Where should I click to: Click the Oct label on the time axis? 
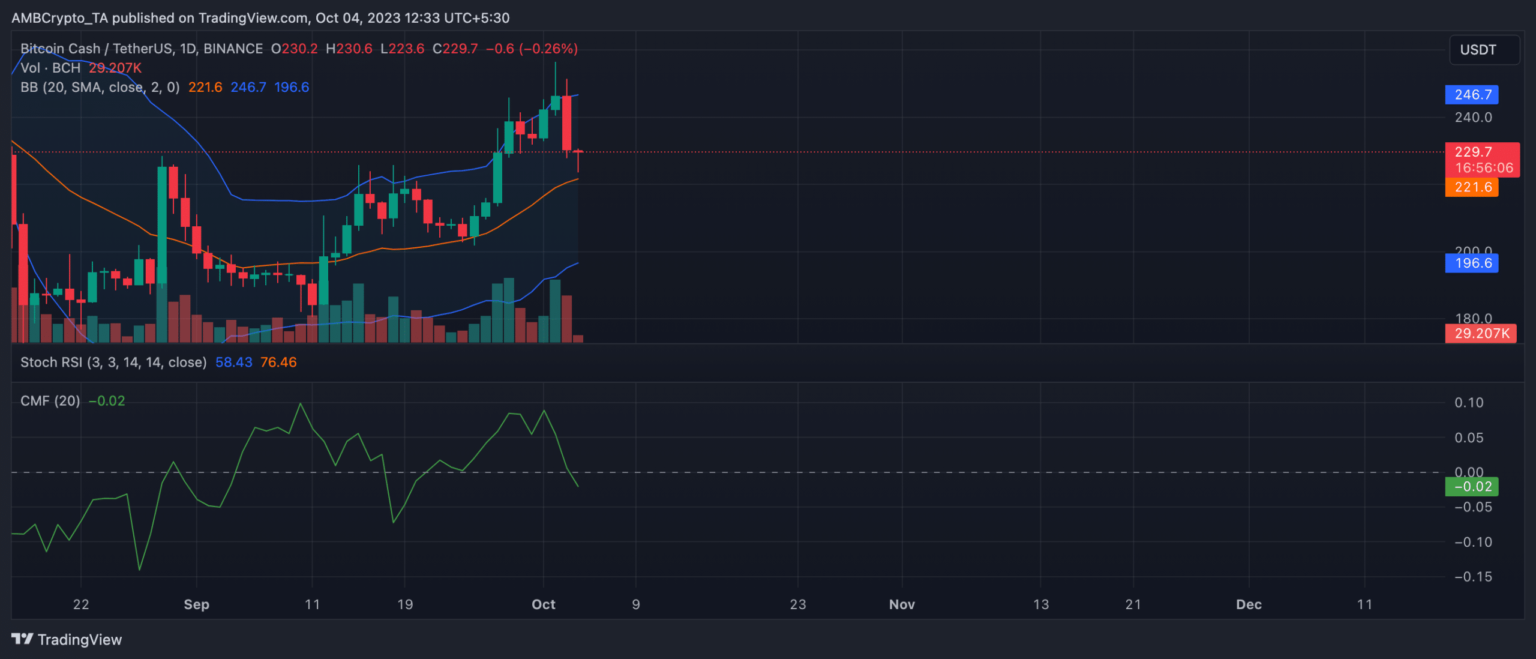(542, 604)
